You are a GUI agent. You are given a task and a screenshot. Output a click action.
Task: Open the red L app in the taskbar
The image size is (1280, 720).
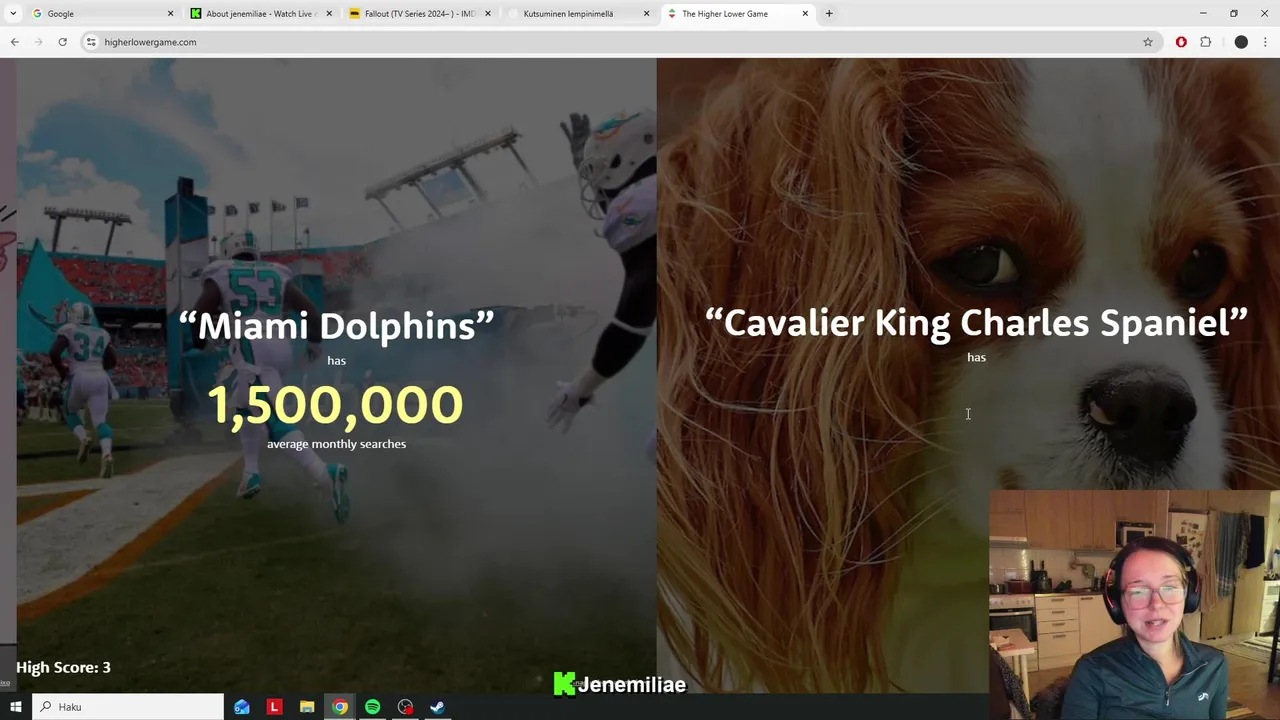(x=274, y=707)
